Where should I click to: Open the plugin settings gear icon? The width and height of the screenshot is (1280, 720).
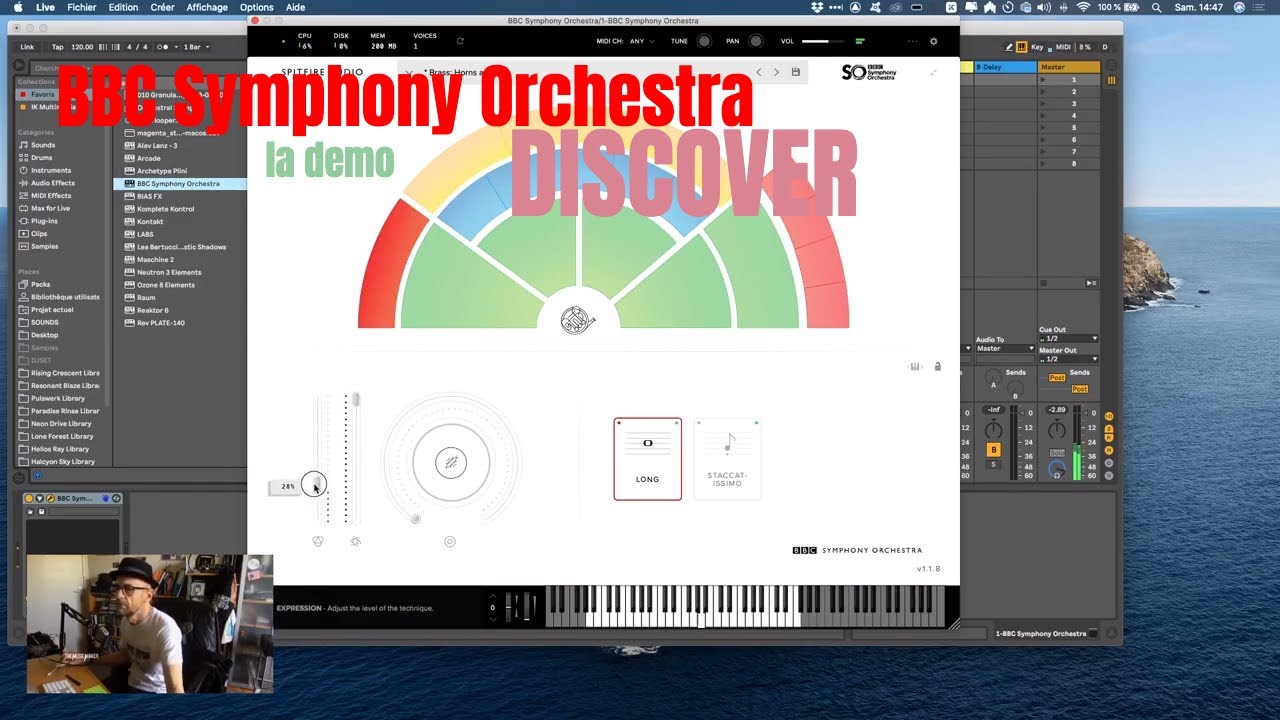(x=934, y=42)
